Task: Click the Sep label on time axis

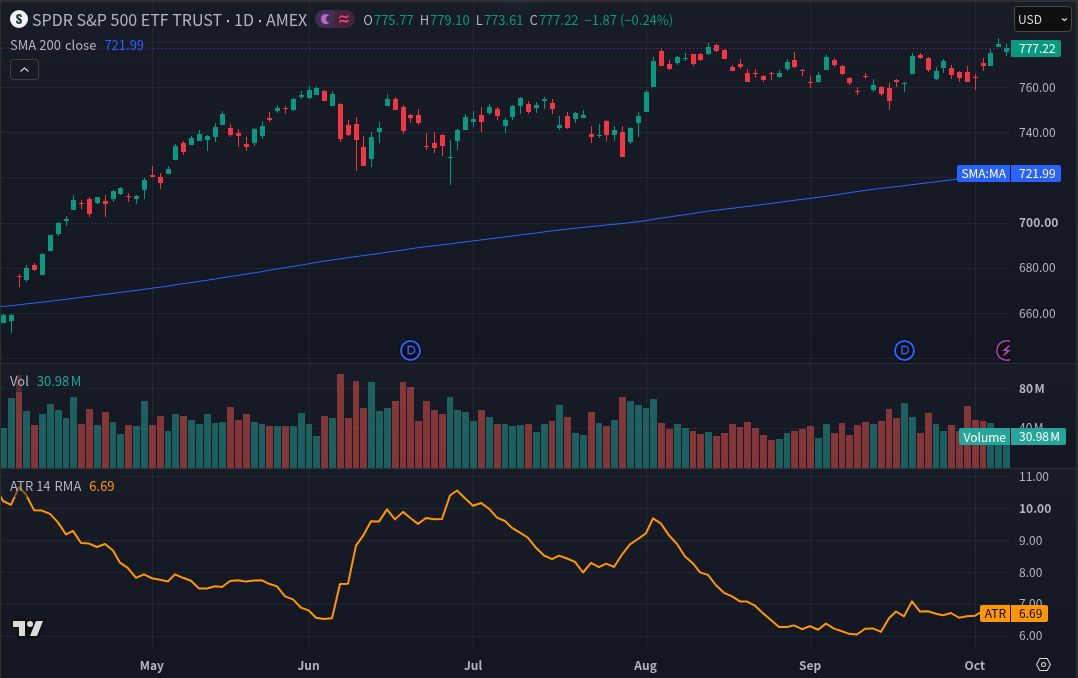Action: (x=810, y=666)
